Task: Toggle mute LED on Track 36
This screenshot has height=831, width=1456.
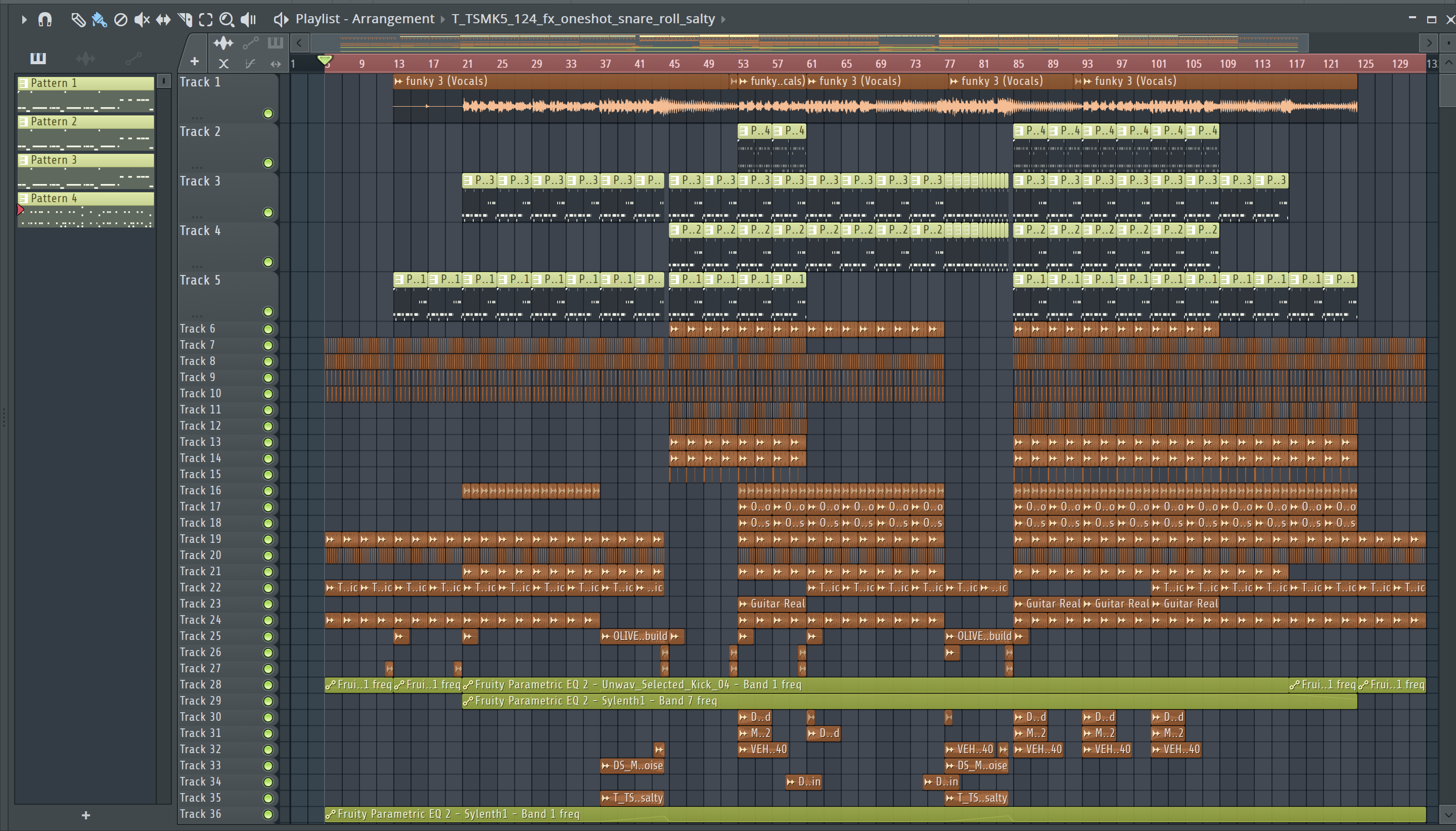Action: 267,814
